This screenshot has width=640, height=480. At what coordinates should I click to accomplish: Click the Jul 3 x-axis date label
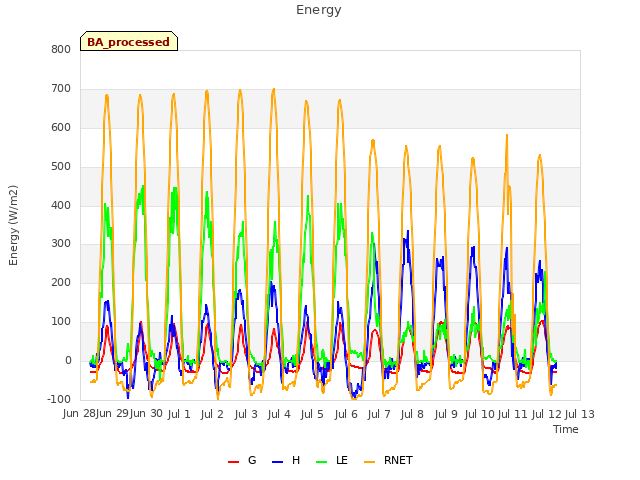pos(246,414)
